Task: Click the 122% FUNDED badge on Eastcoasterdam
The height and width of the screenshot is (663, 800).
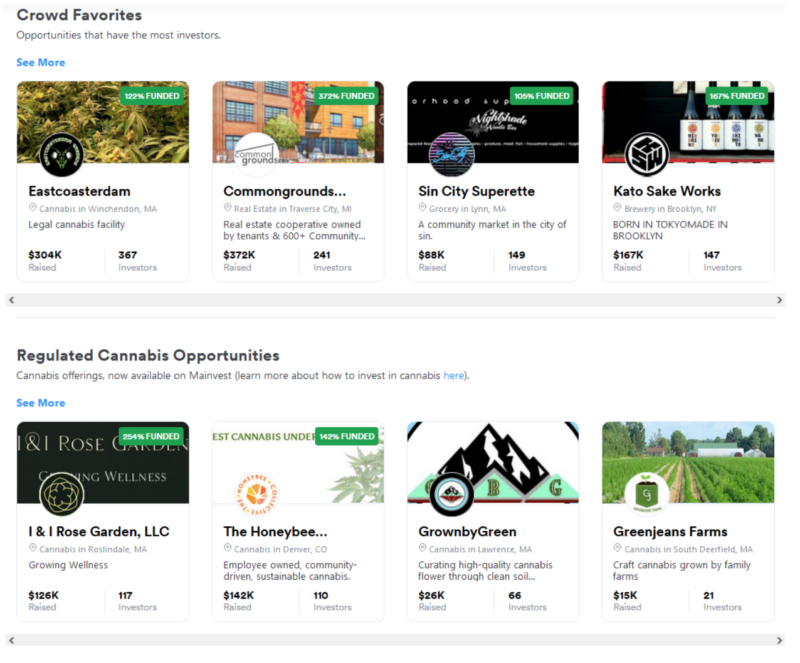Action: pos(152,96)
